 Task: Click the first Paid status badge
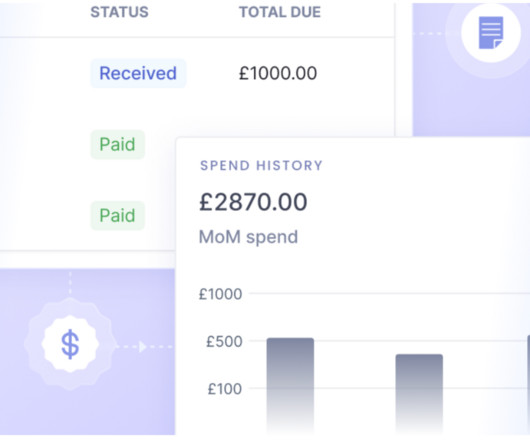(x=117, y=145)
